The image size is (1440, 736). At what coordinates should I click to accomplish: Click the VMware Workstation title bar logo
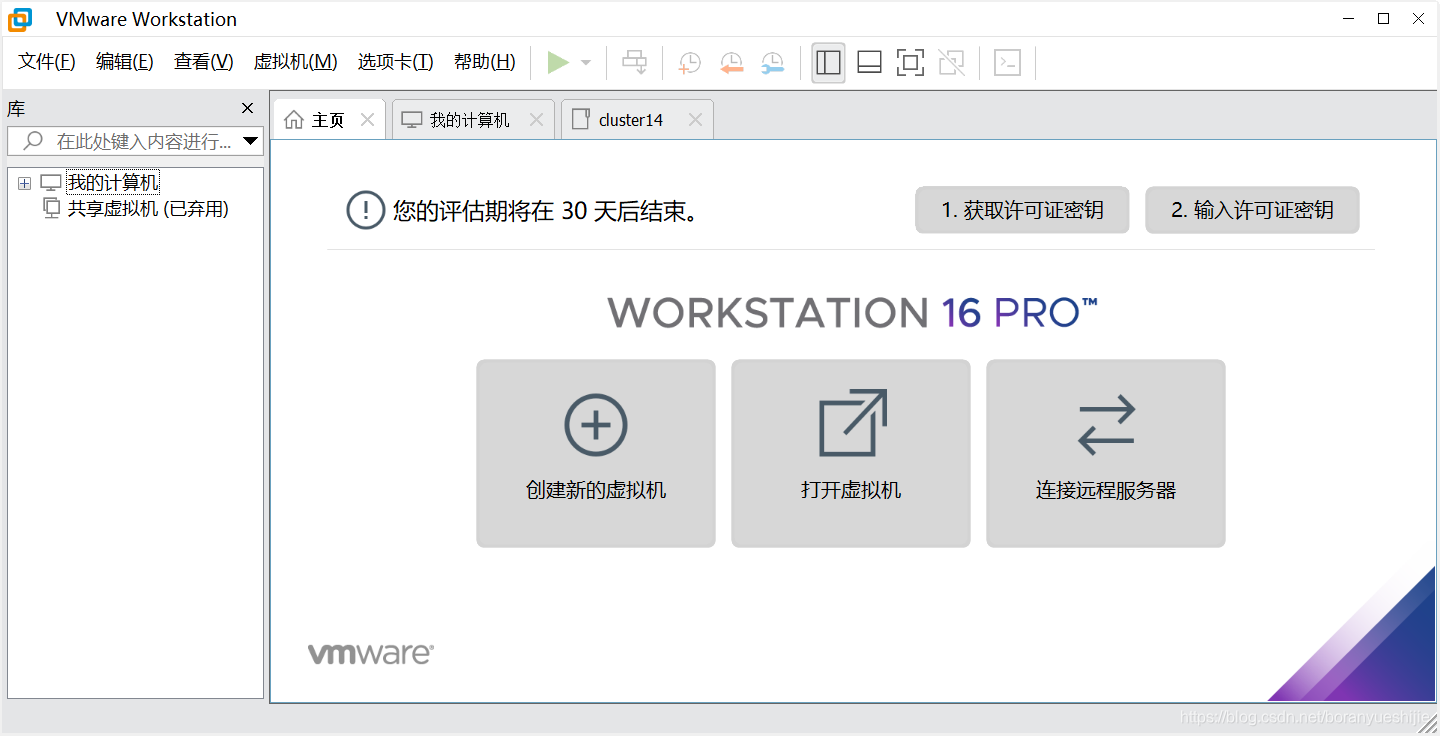20,19
